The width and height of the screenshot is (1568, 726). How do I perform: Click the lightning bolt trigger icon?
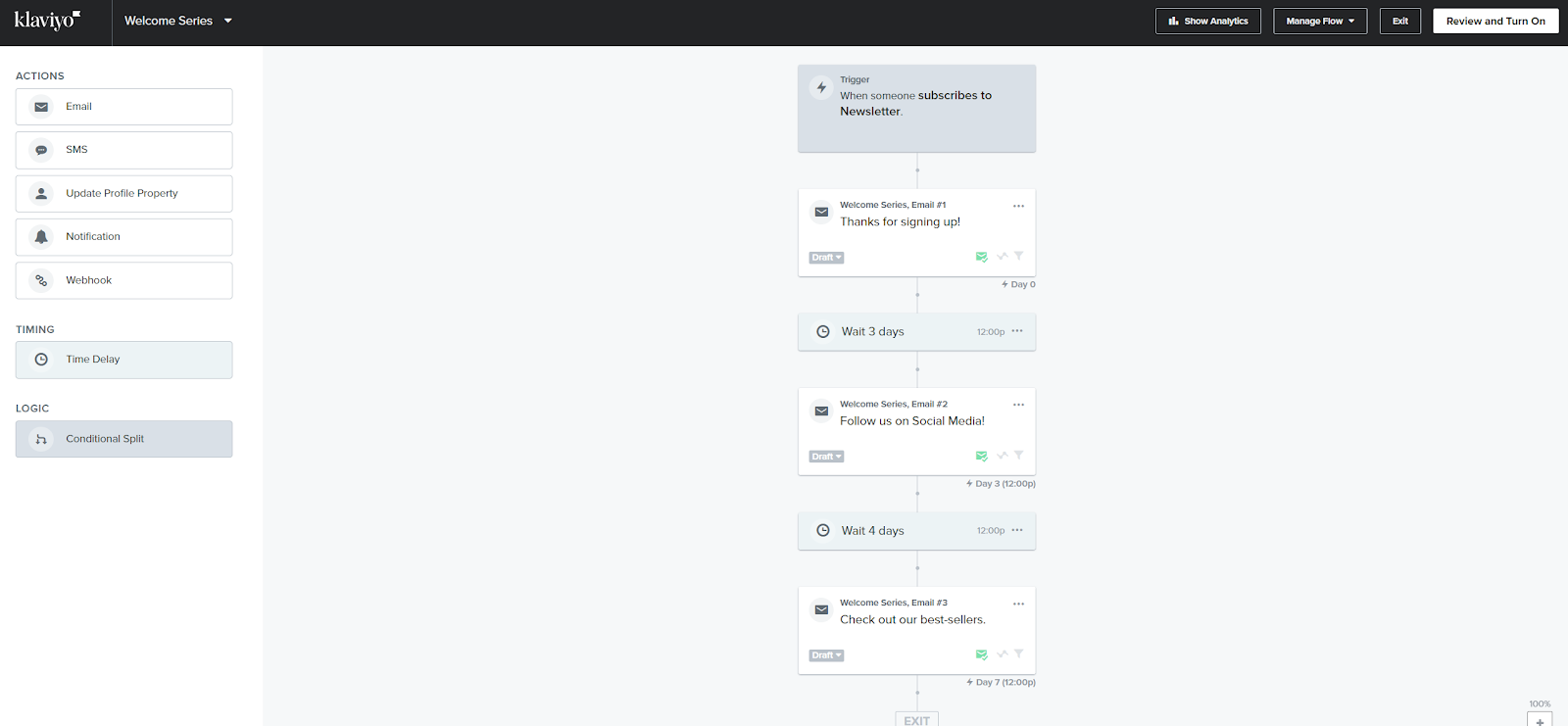[821, 87]
